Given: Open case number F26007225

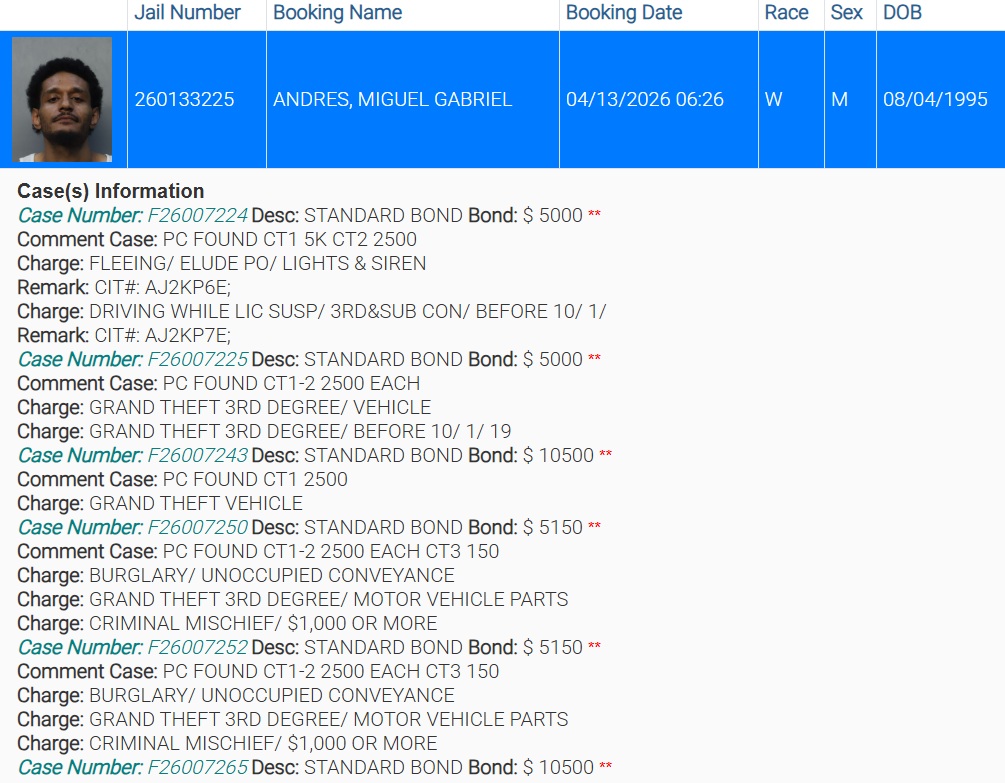Looking at the screenshot, I should point(197,359).
